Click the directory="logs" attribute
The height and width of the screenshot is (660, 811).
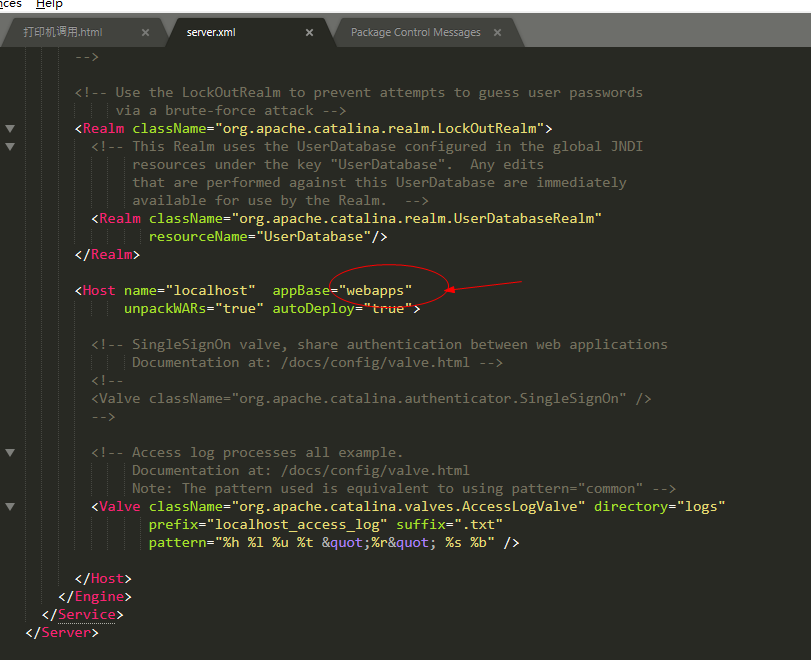pyautogui.click(x=659, y=506)
